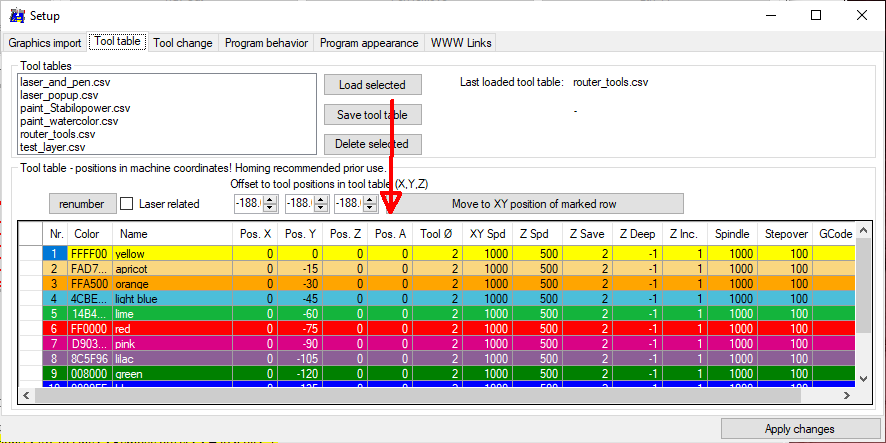Image resolution: width=886 pixels, height=443 pixels.
Task: Select laser_popup.csv from the list
Action: 59,95
